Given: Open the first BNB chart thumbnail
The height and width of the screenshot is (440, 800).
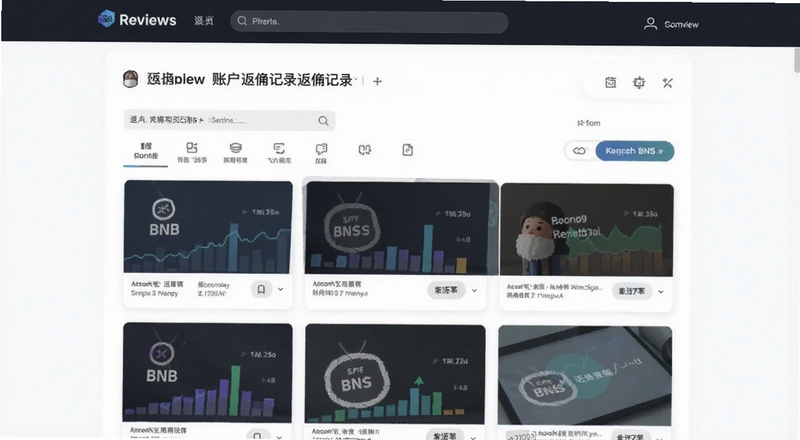Looking at the screenshot, I should 208,227.
